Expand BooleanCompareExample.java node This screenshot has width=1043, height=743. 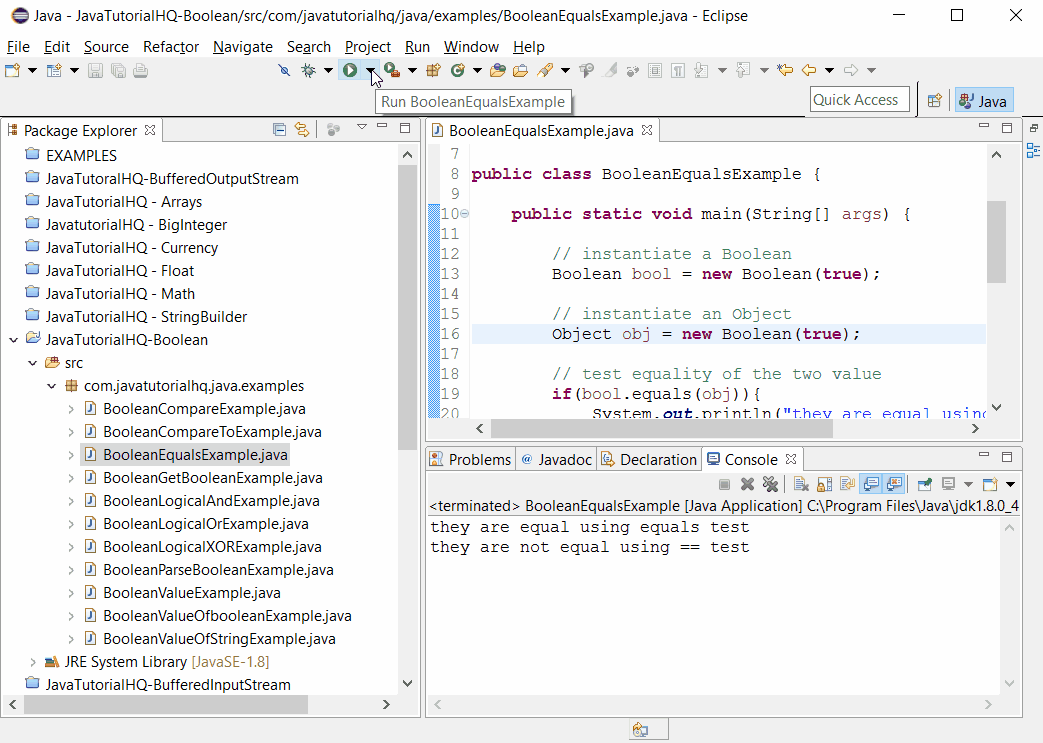71,409
